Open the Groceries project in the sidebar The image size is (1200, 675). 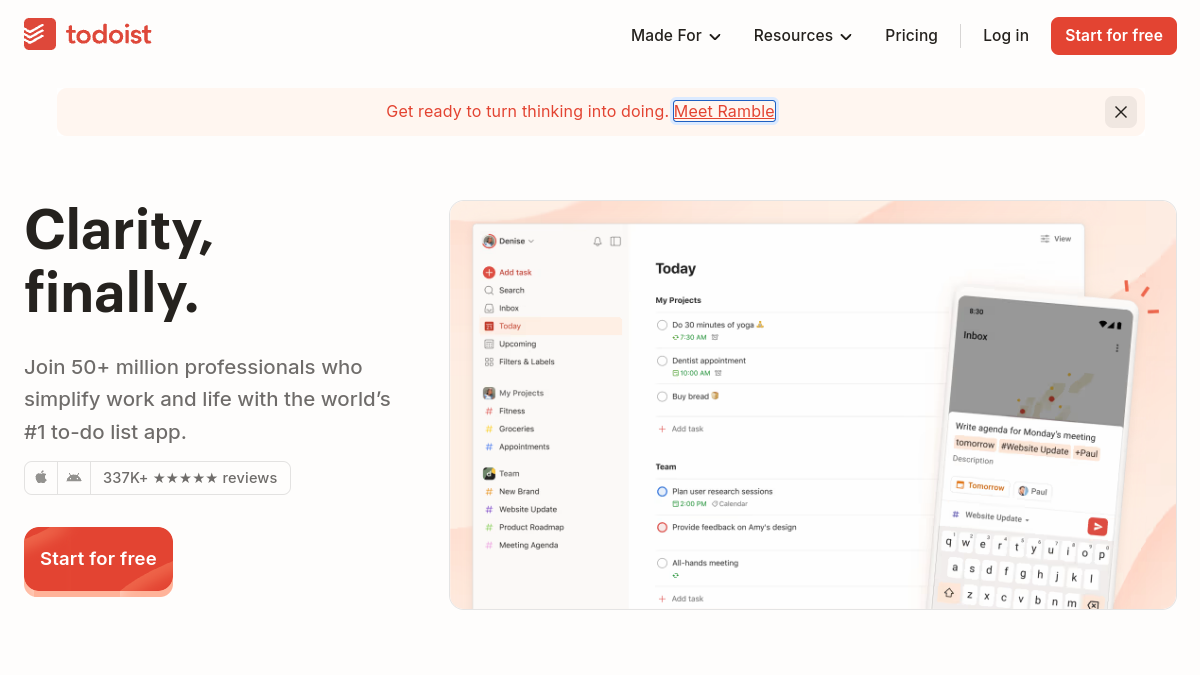tap(510, 429)
